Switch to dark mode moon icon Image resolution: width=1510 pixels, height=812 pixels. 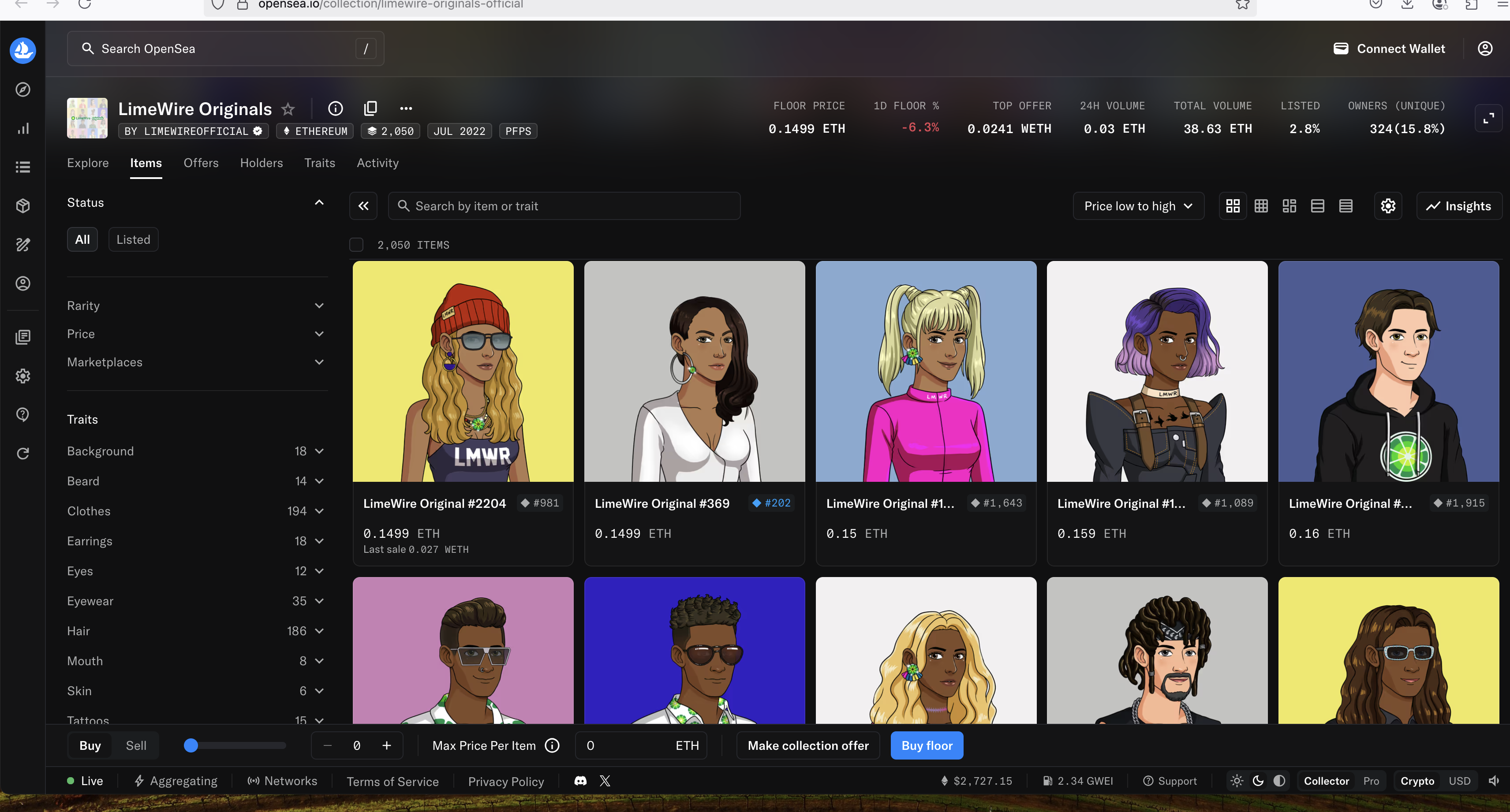point(1258,781)
